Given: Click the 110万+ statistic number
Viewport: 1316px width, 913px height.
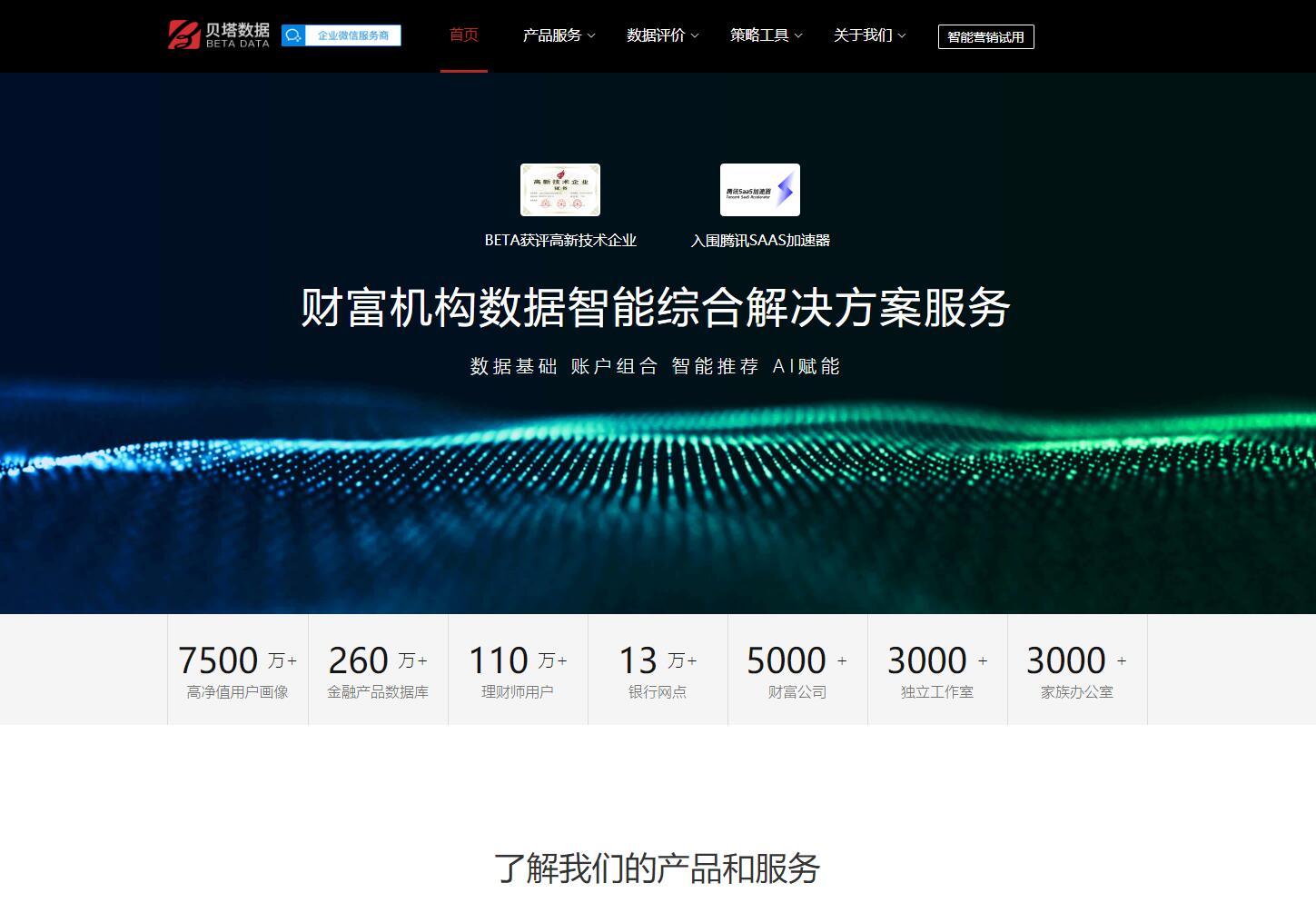Looking at the screenshot, I should [518, 660].
